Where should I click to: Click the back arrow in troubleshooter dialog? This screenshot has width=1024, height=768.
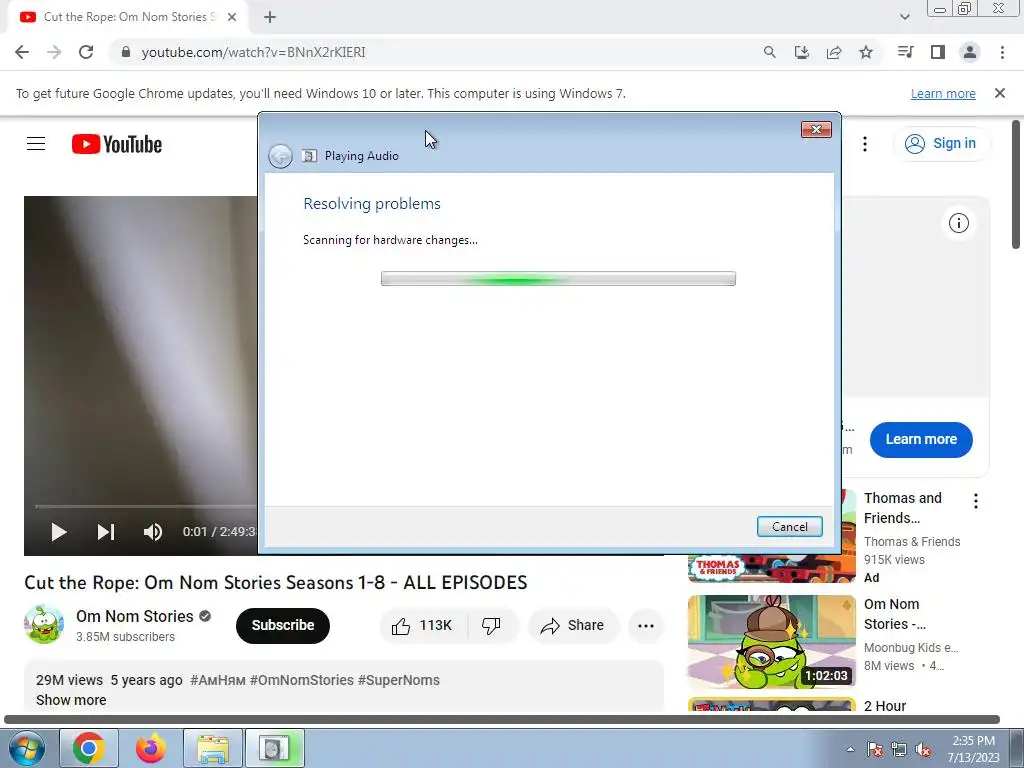pos(280,156)
